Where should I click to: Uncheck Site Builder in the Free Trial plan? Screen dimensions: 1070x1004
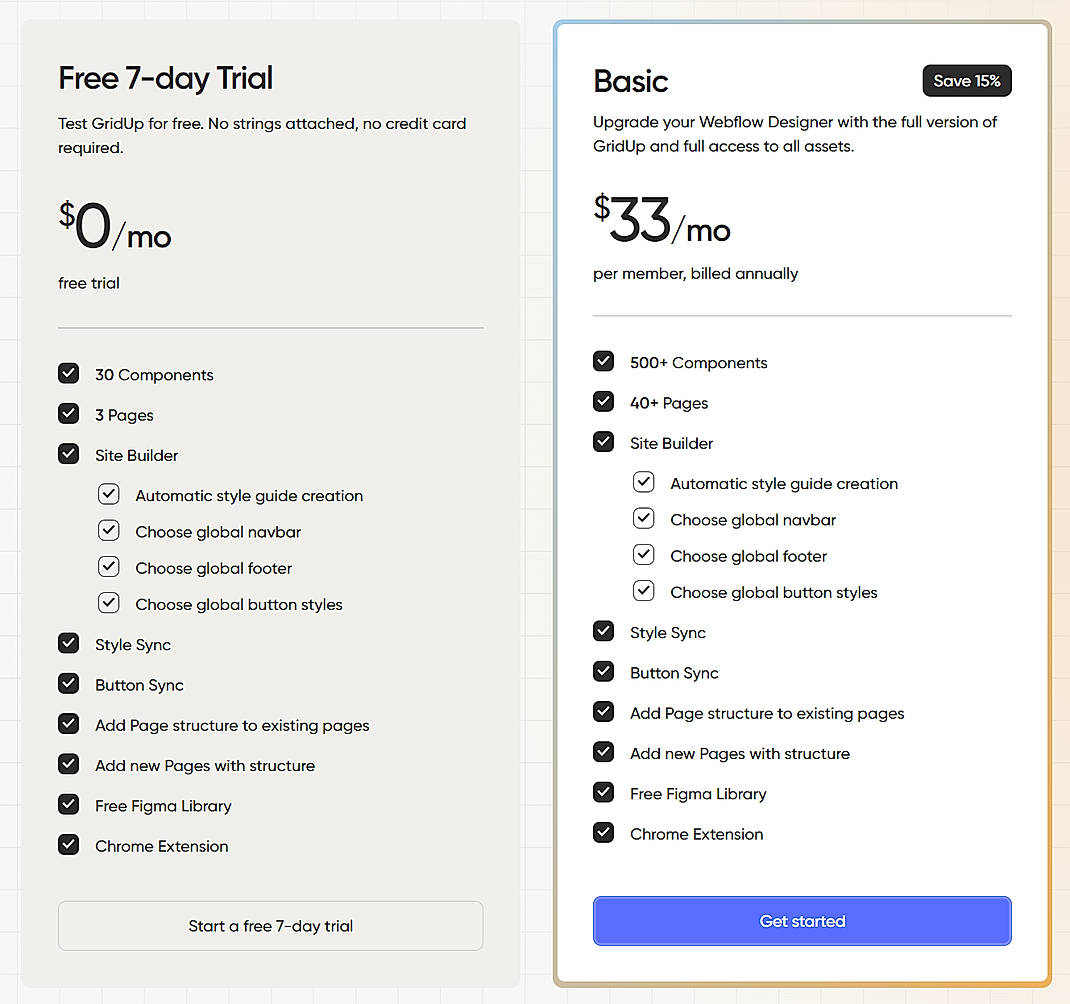(68, 454)
